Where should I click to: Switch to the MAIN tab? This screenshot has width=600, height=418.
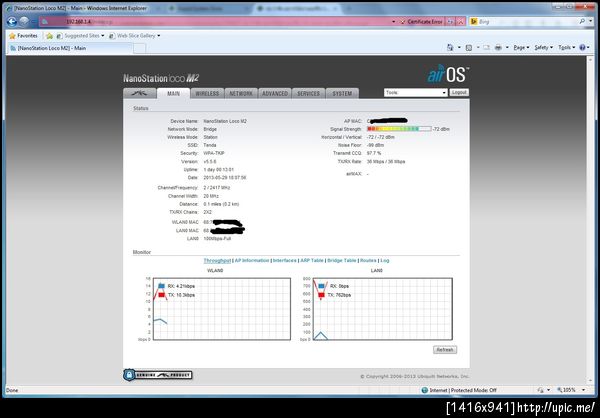click(x=173, y=93)
